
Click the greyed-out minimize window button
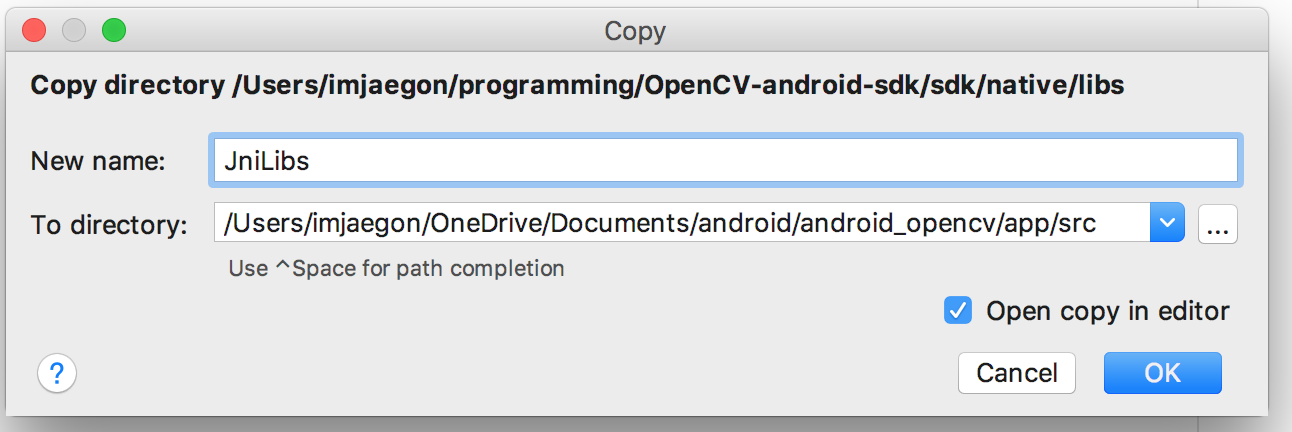coord(74,30)
